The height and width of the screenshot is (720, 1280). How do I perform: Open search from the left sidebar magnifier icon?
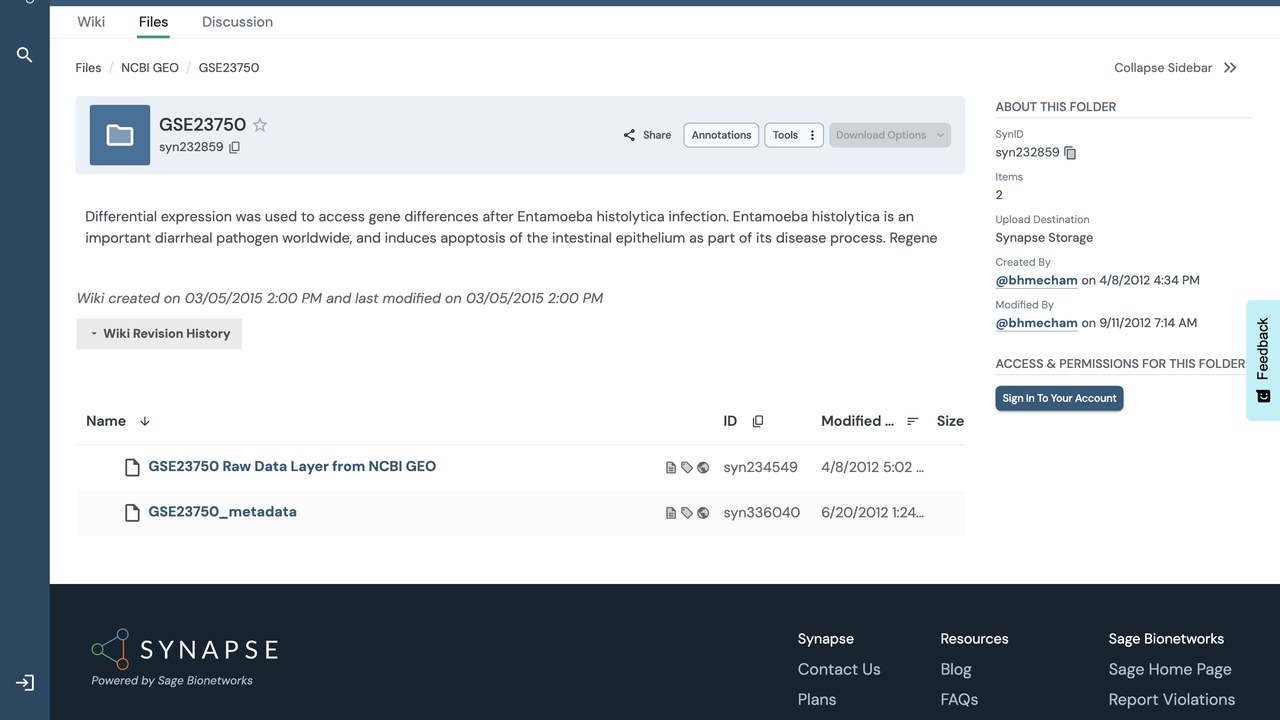pyautogui.click(x=25, y=55)
